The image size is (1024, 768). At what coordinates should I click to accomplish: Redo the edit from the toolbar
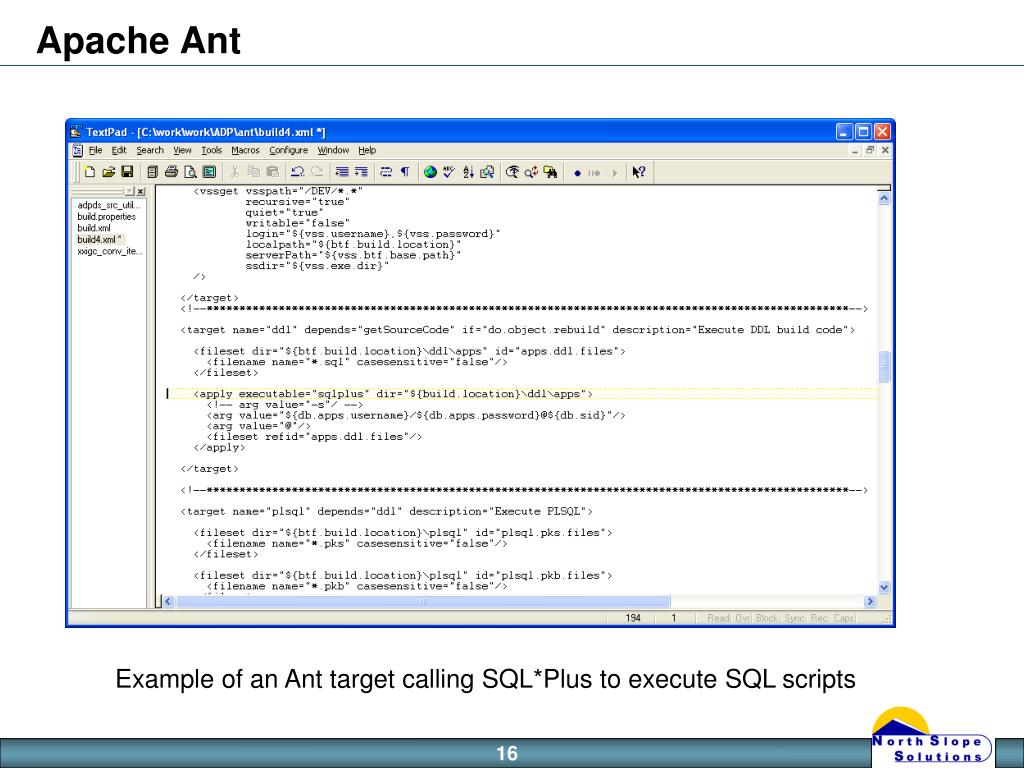point(317,172)
